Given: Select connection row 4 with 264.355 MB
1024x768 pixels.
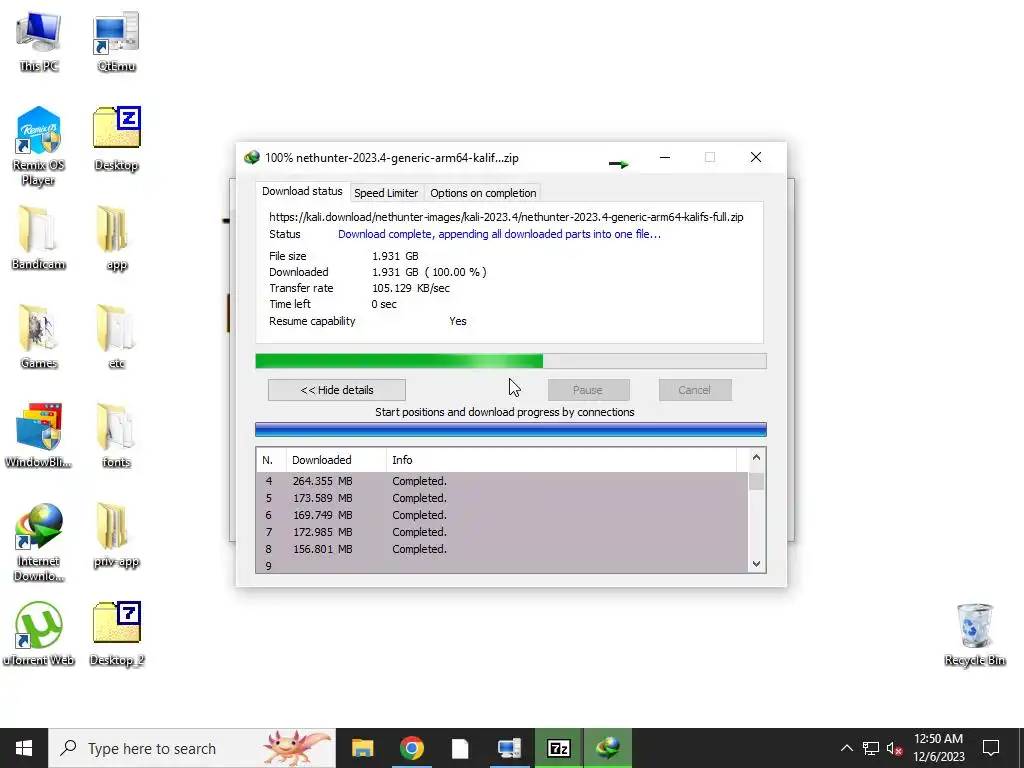Looking at the screenshot, I should (x=502, y=481).
